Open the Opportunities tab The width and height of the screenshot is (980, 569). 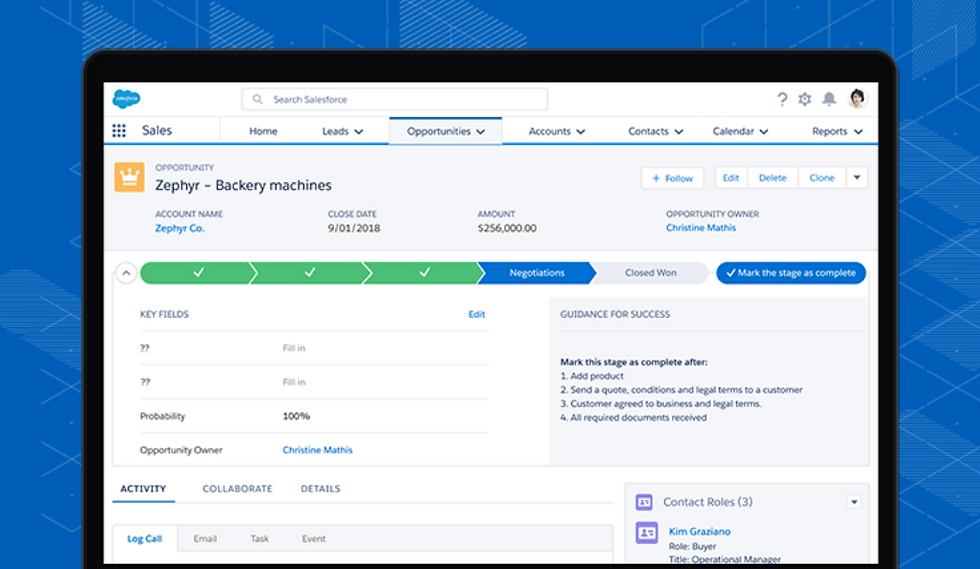(439, 131)
